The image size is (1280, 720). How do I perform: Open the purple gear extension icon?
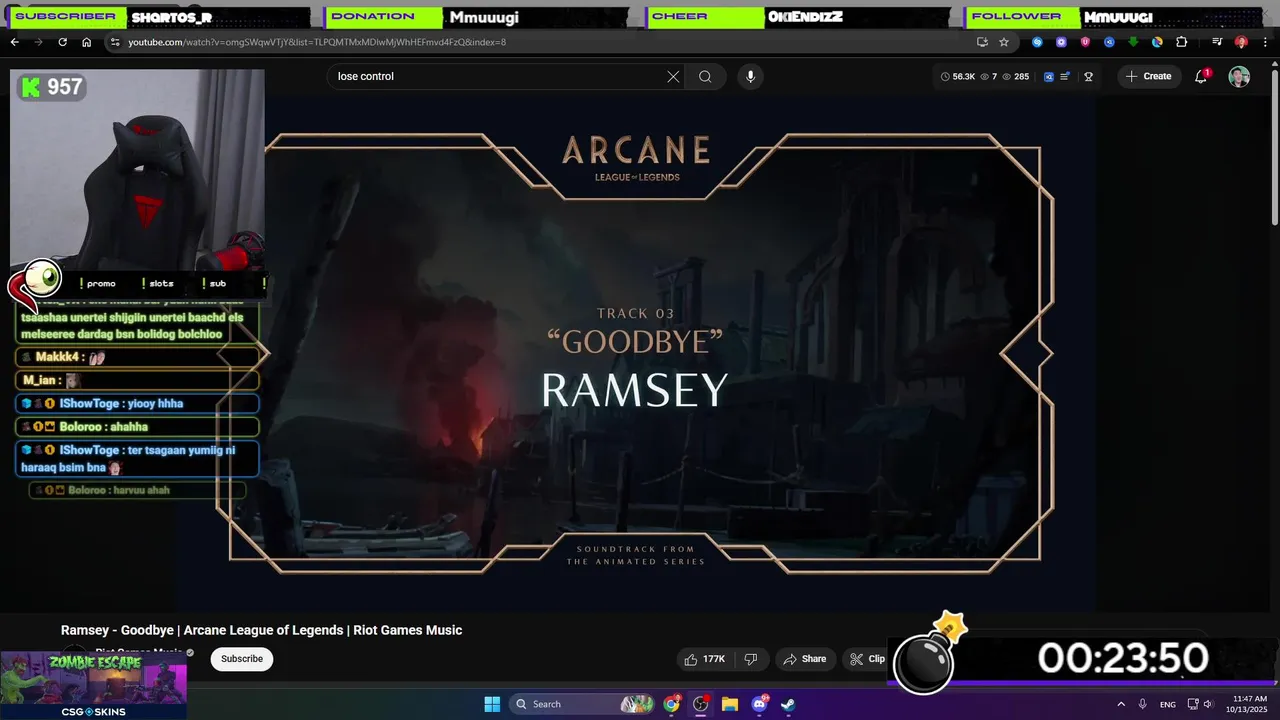point(1061,42)
